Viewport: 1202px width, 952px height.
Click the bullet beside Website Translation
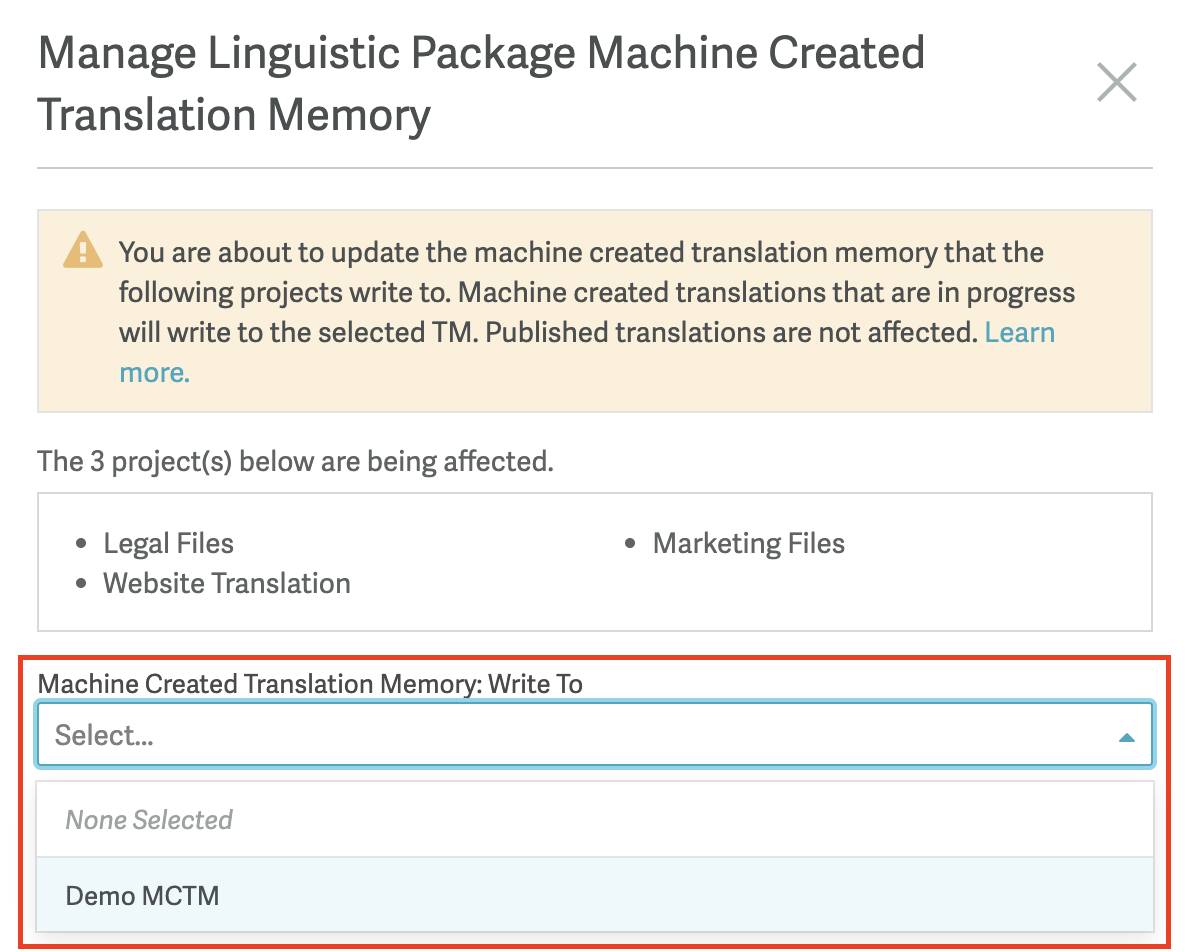tap(82, 585)
